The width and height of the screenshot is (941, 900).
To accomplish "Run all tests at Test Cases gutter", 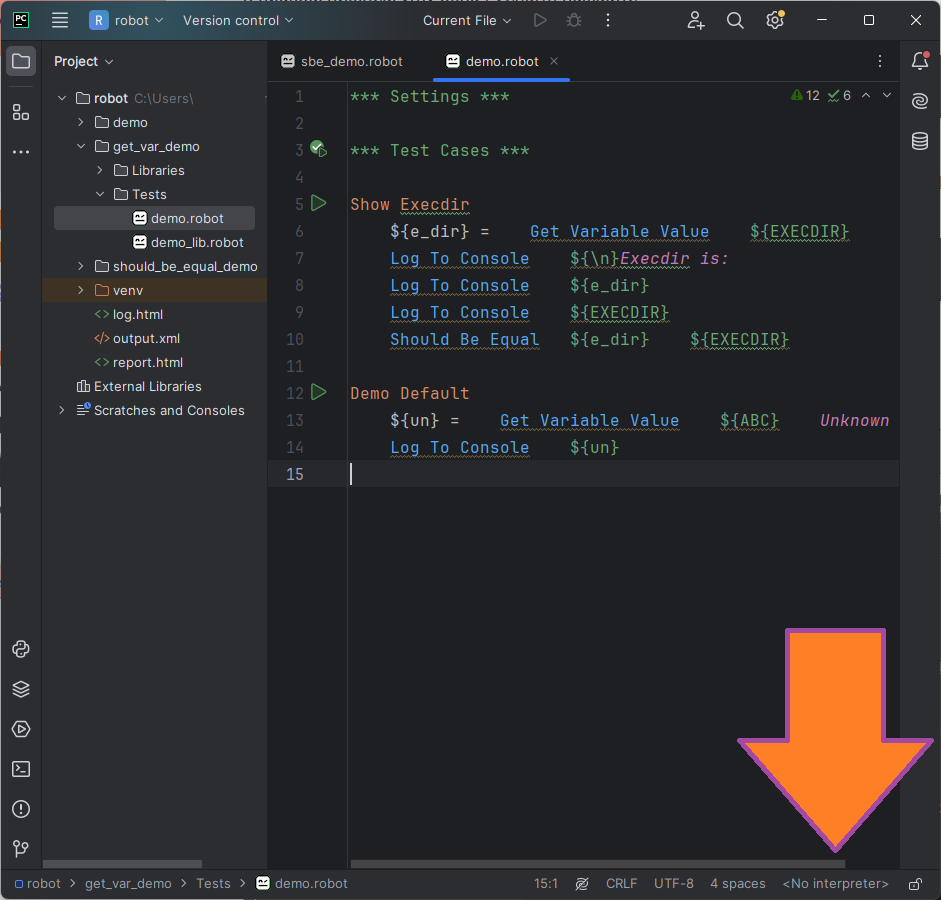I will click(x=318, y=149).
